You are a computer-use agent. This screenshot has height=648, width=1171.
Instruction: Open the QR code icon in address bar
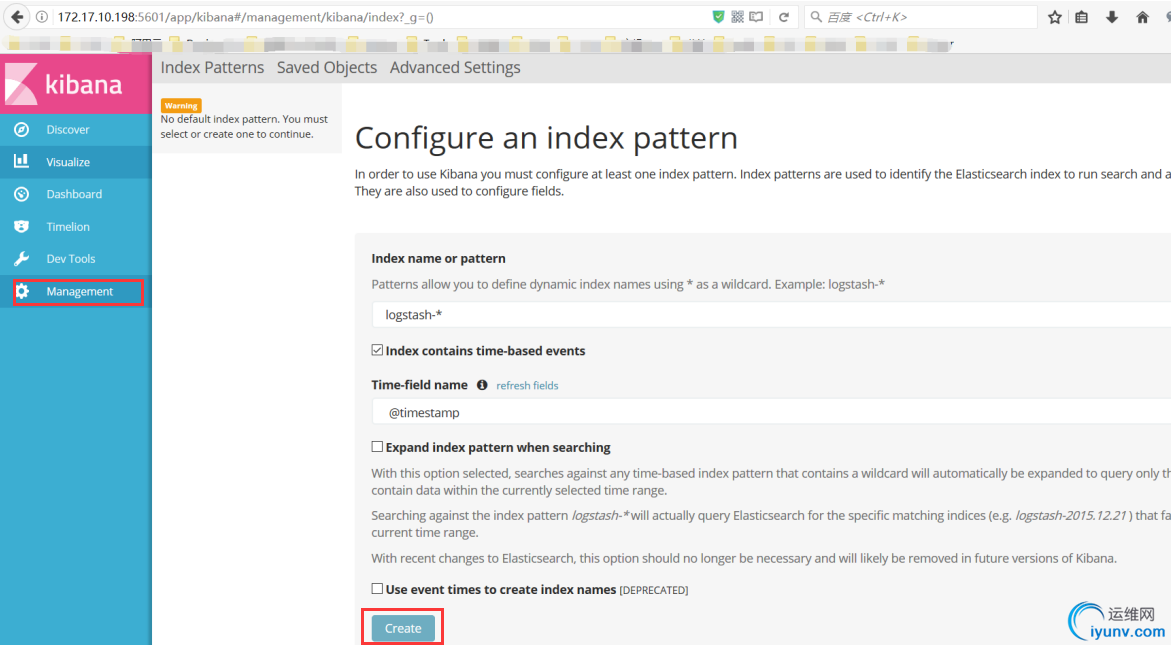point(737,16)
